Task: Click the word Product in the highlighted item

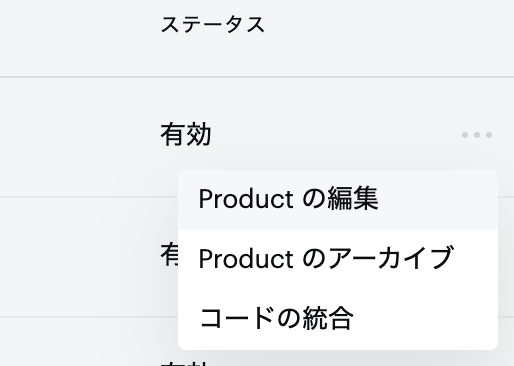Action: click(x=246, y=199)
